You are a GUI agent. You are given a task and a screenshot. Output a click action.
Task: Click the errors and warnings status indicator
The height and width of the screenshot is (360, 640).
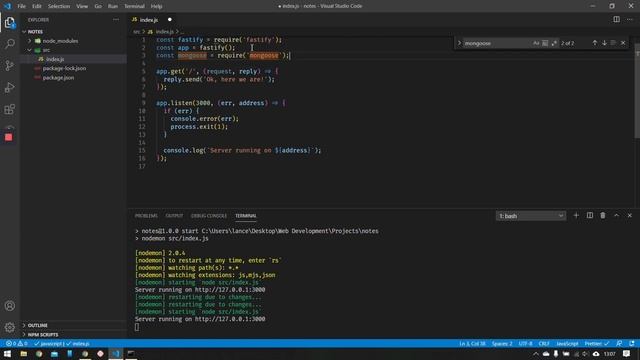[17, 344]
